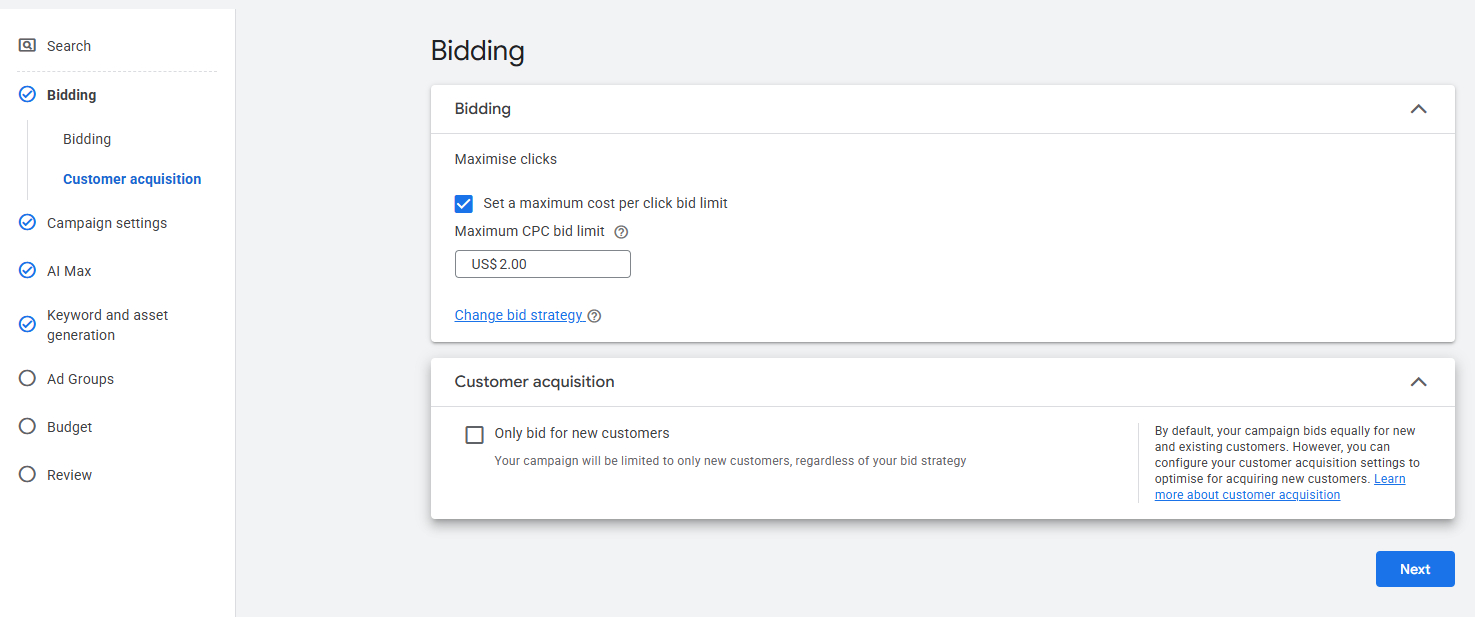Go to Campaign settings step
This screenshot has height=617, width=1475.
coord(107,223)
